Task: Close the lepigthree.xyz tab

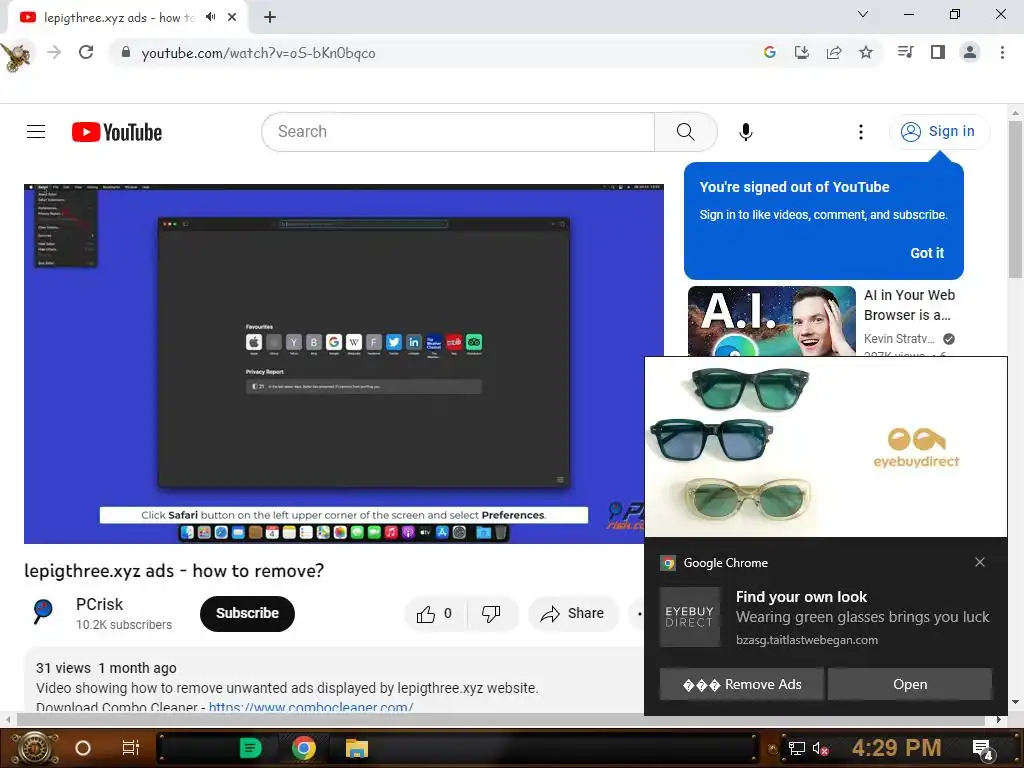Action: click(232, 17)
